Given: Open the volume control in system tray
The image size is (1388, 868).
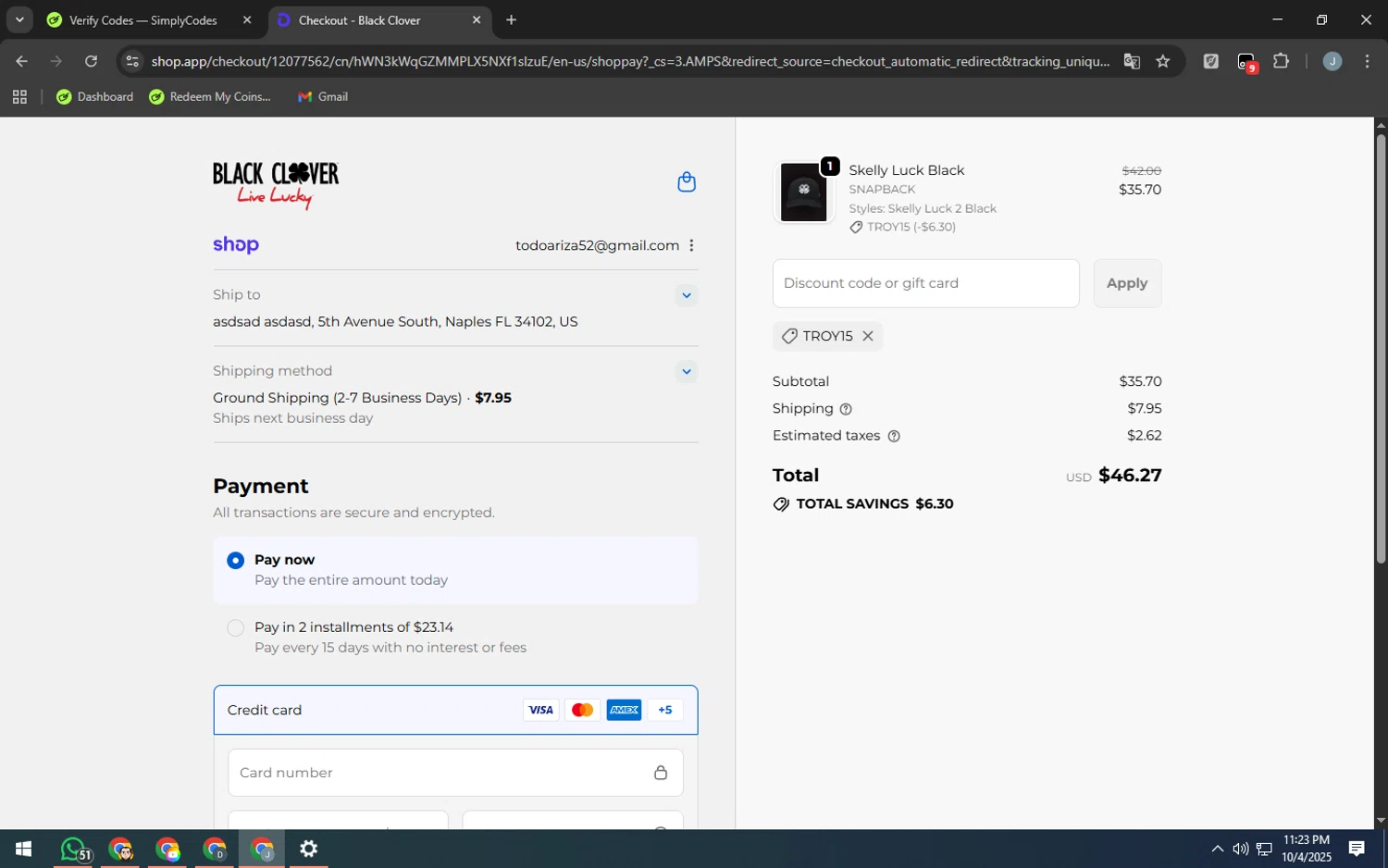Looking at the screenshot, I should [x=1240, y=849].
